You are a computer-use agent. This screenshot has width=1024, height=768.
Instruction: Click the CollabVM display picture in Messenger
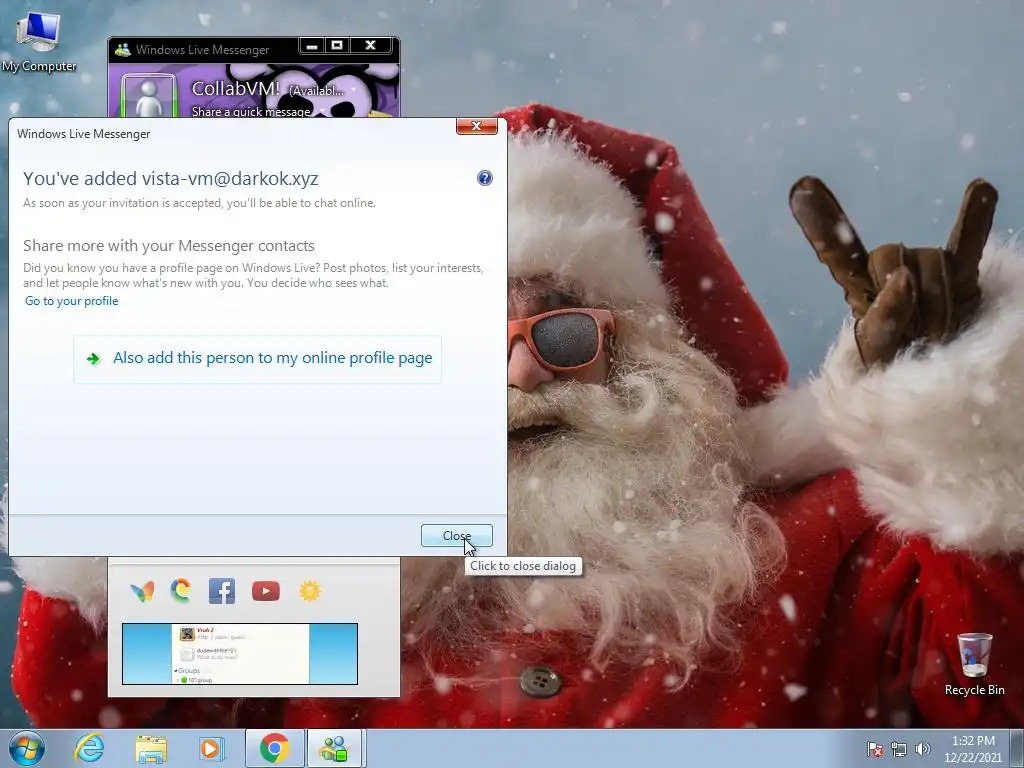(149, 96)
